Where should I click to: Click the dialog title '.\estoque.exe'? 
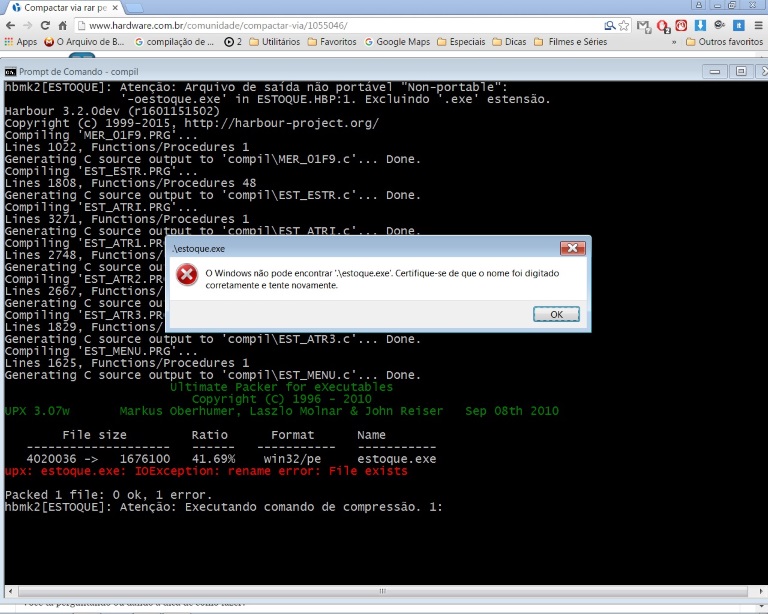[x=198, y=249]
